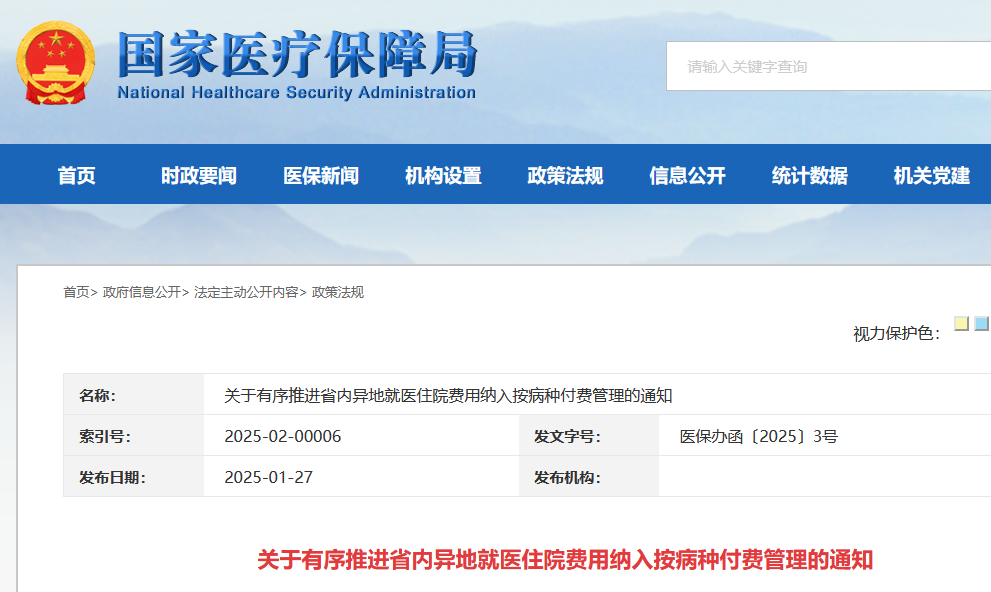Open the 机构设置 navigation item

point(443,175)
